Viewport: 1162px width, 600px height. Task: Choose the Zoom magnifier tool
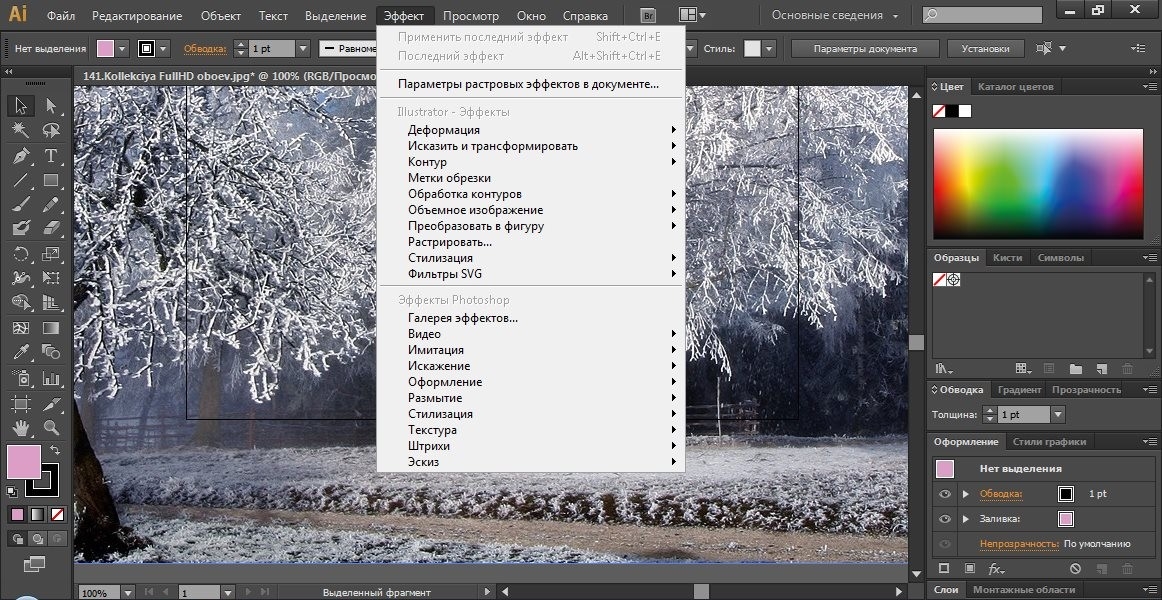click(x=51, y=429)
